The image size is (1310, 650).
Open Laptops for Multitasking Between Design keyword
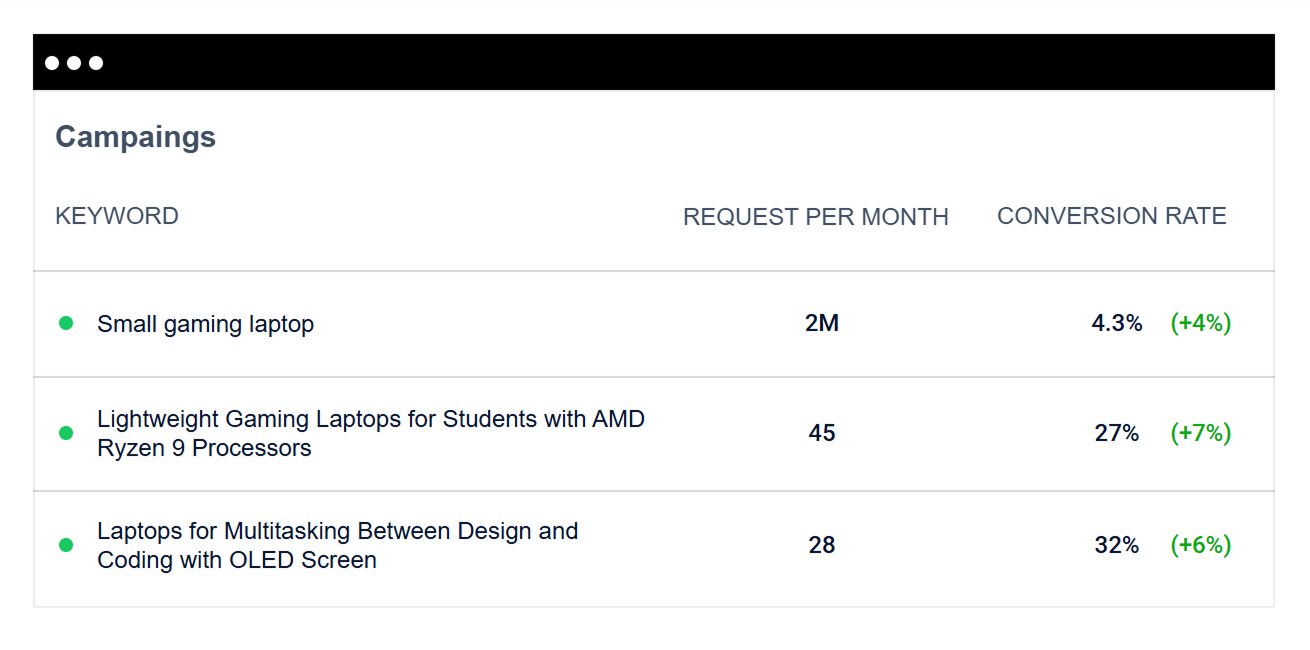click(x=337, y=545)
